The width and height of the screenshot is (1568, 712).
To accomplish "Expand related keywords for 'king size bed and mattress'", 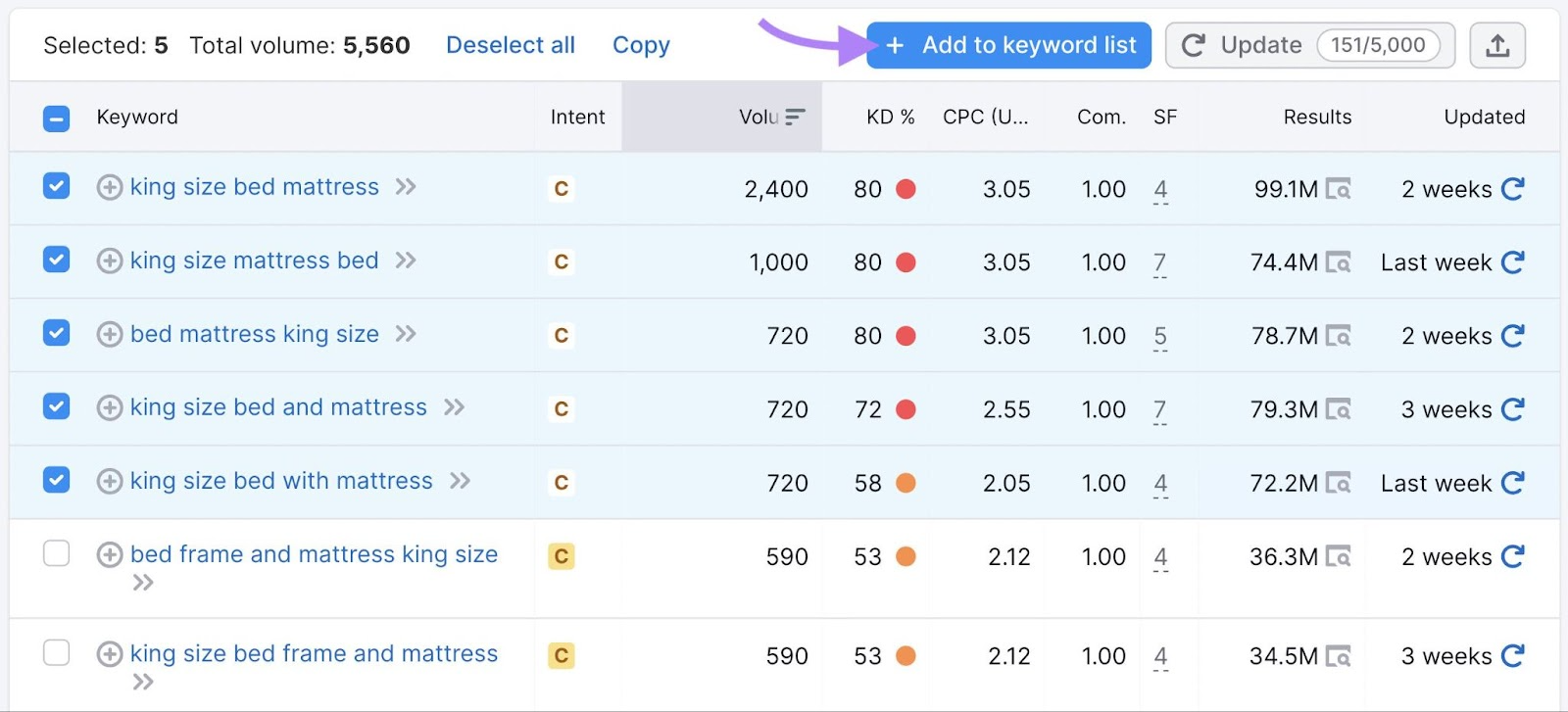I will coord(454,407).
